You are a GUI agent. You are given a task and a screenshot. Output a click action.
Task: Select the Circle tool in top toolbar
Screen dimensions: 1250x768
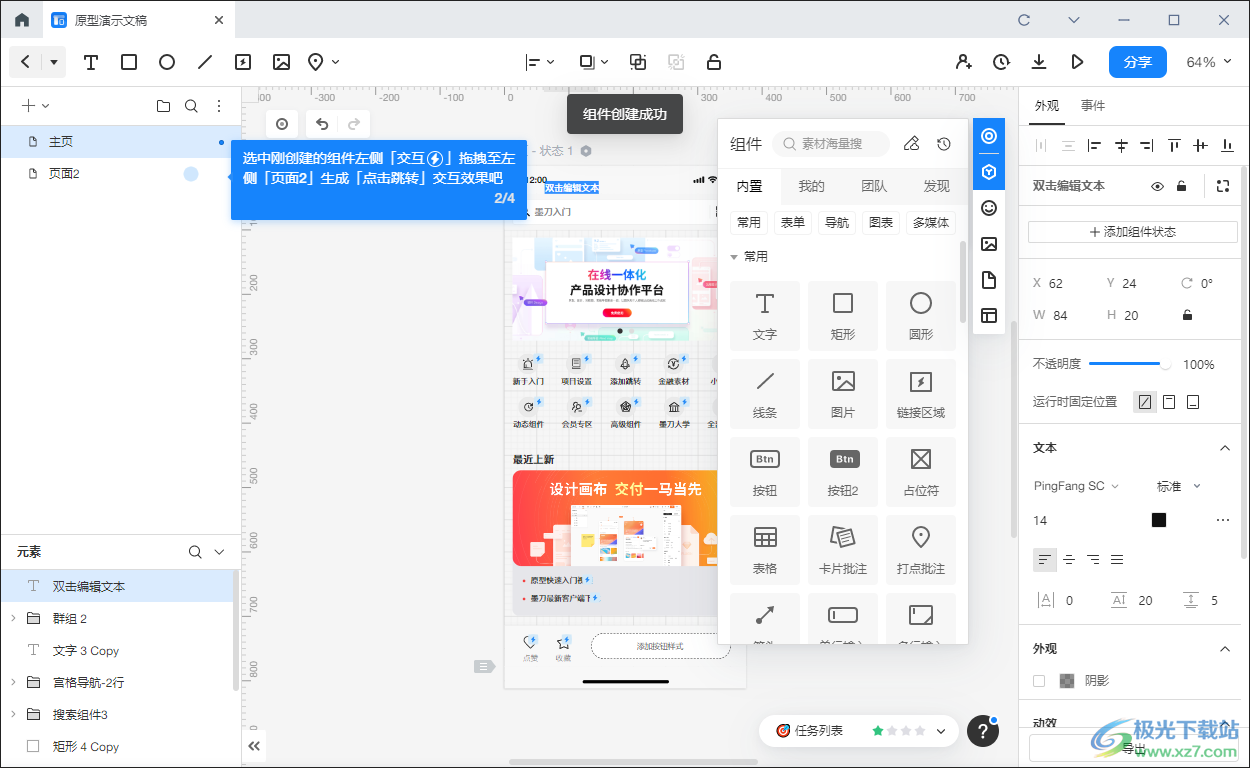(x=167, y=62)
